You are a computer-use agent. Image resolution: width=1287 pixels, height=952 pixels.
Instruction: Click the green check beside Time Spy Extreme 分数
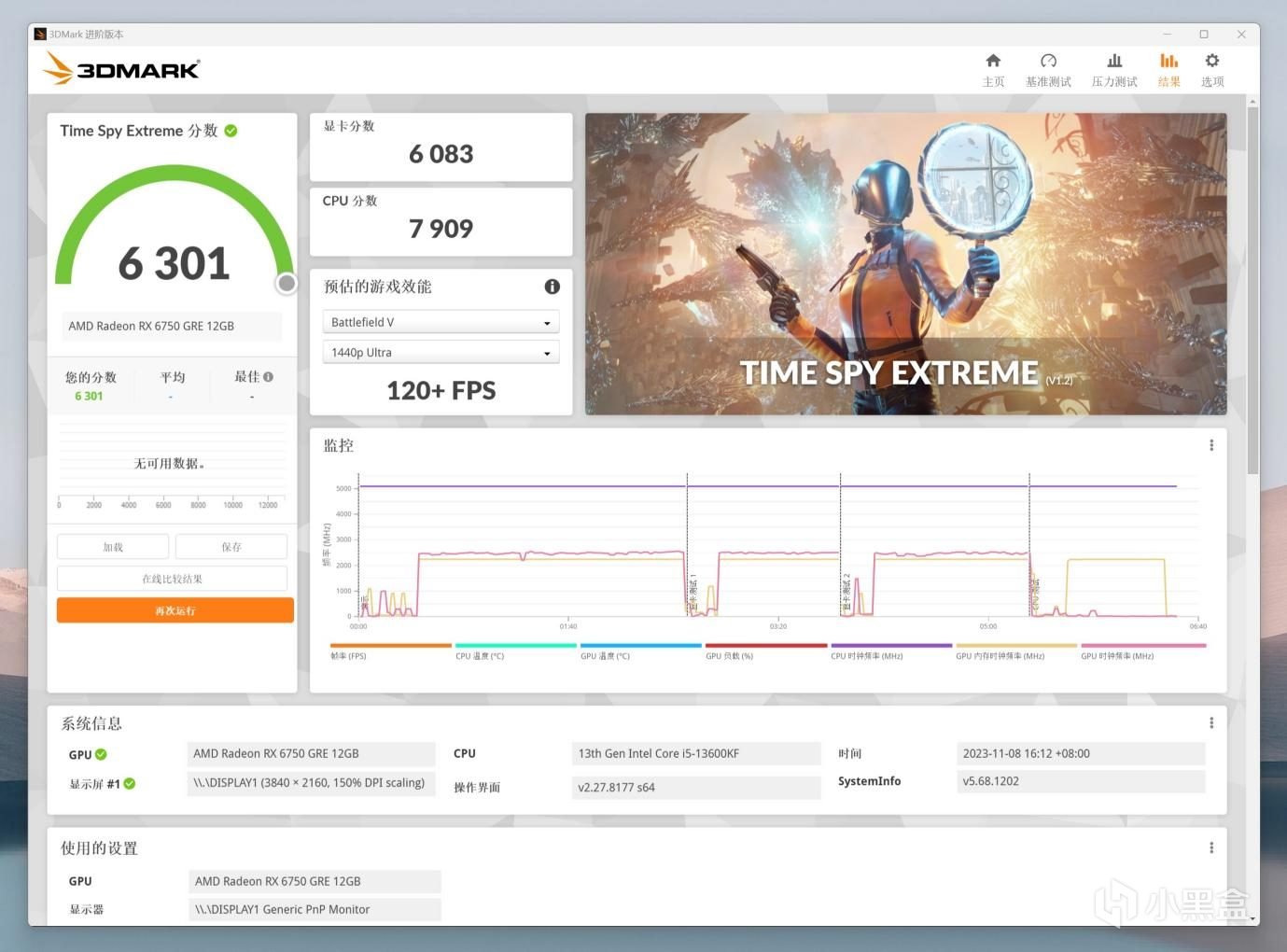pyautogui.click(x=231, y=131)
